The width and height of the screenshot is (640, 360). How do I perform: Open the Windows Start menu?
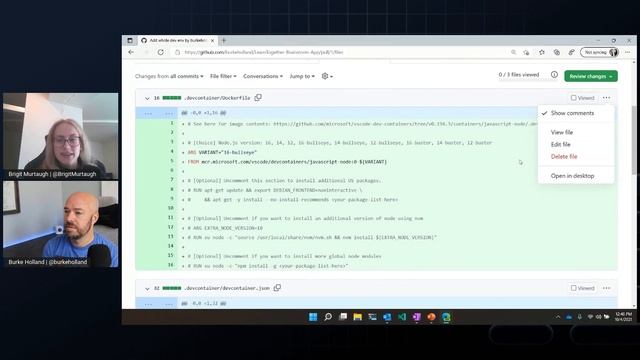click(x=313, y=317)
